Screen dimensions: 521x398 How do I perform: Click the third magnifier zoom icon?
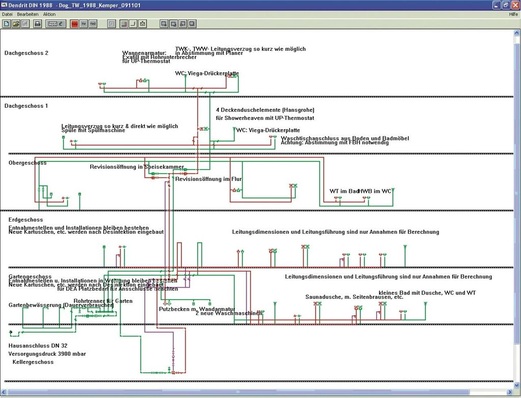coord(183,24)
